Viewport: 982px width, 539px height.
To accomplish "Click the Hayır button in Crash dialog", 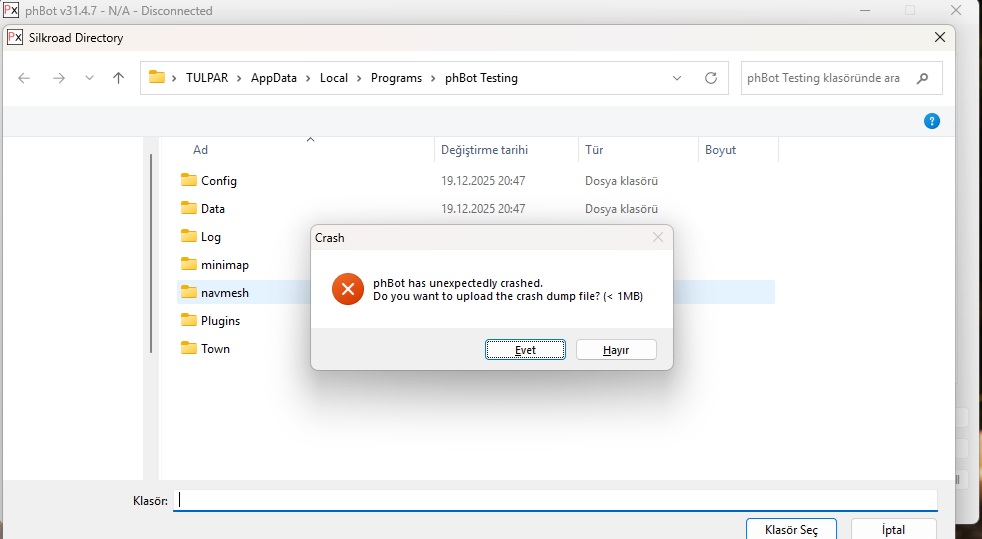I will (x=616, y=350).
